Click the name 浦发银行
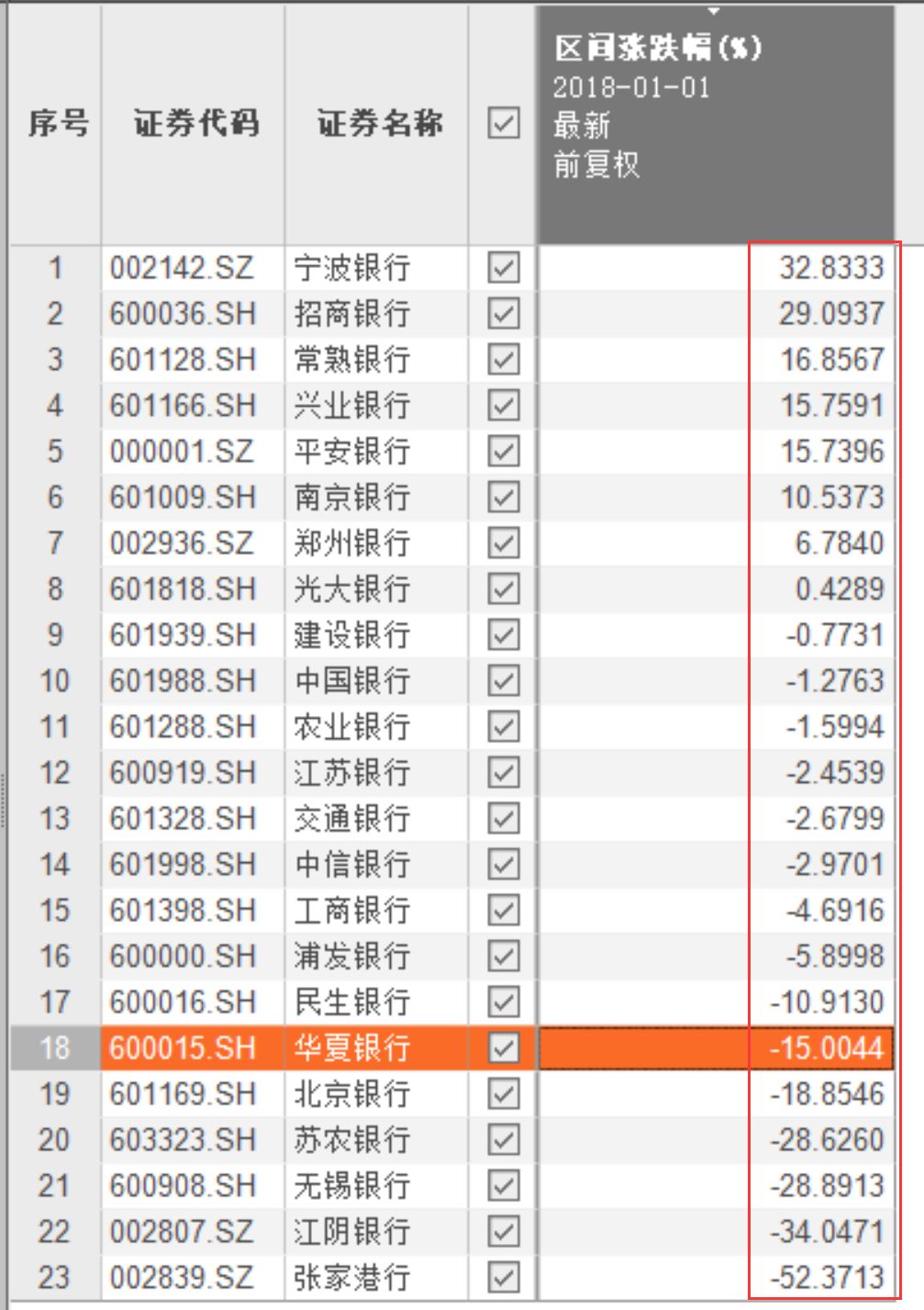Viewport: 924px width, 1310px height. (x=351, y=957)
